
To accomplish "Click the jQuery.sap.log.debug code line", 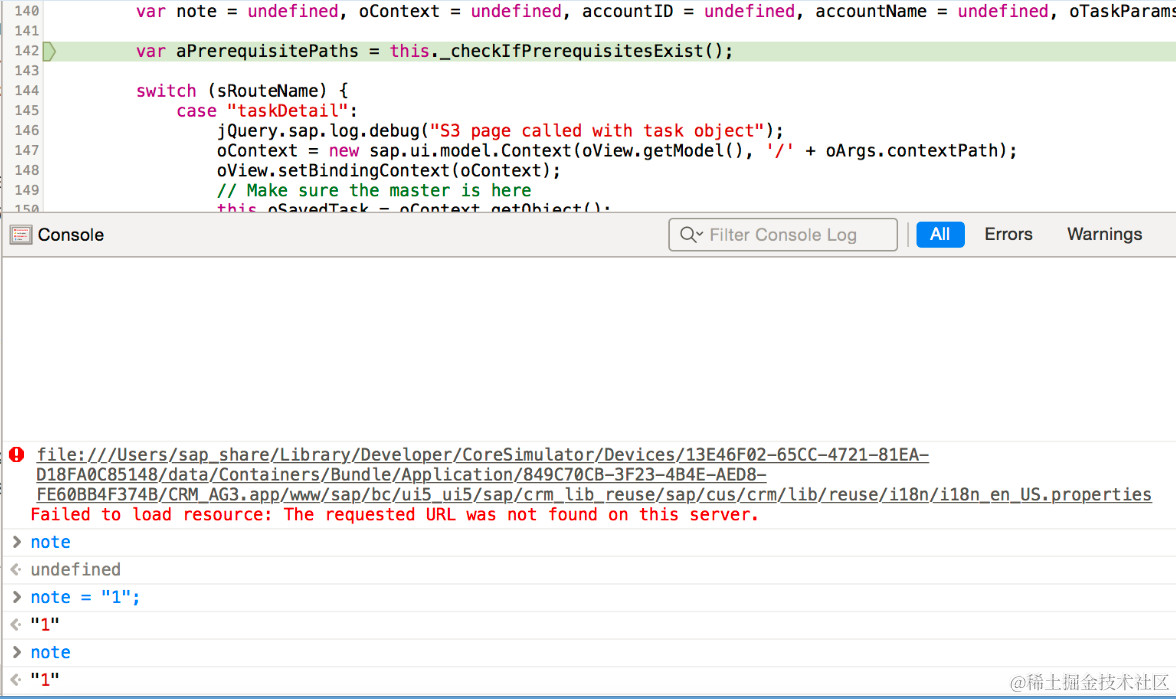I will coord(500,130).
